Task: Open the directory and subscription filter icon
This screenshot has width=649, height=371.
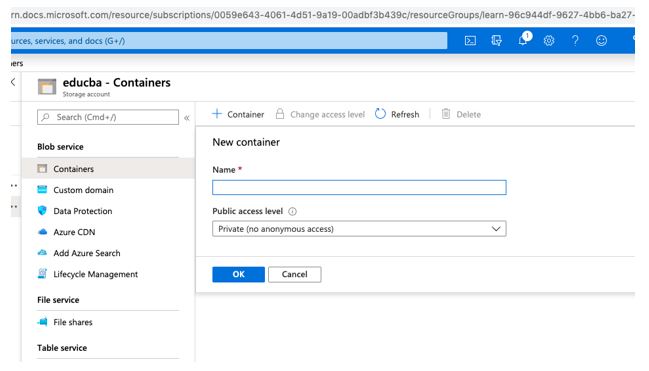Action: pyautogui.click(x=496, y=41)
